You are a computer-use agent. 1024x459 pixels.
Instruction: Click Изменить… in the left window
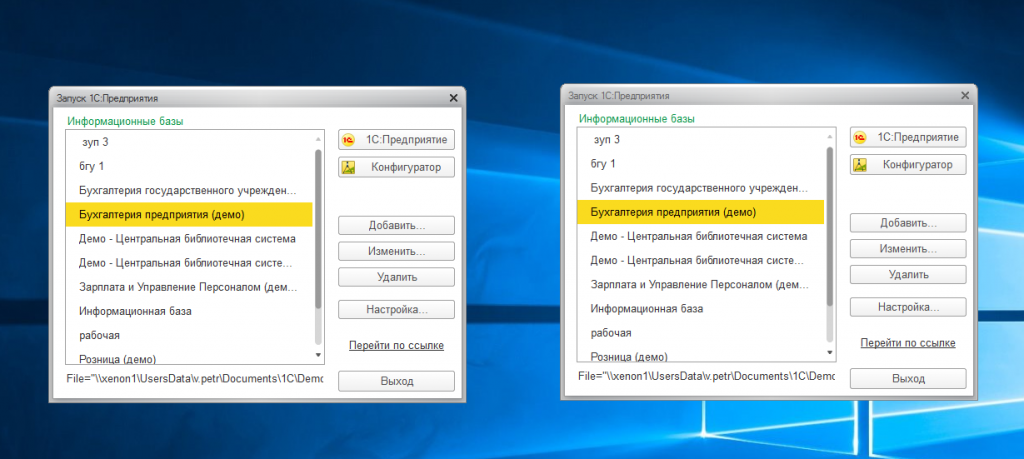(x=396, y=251)
